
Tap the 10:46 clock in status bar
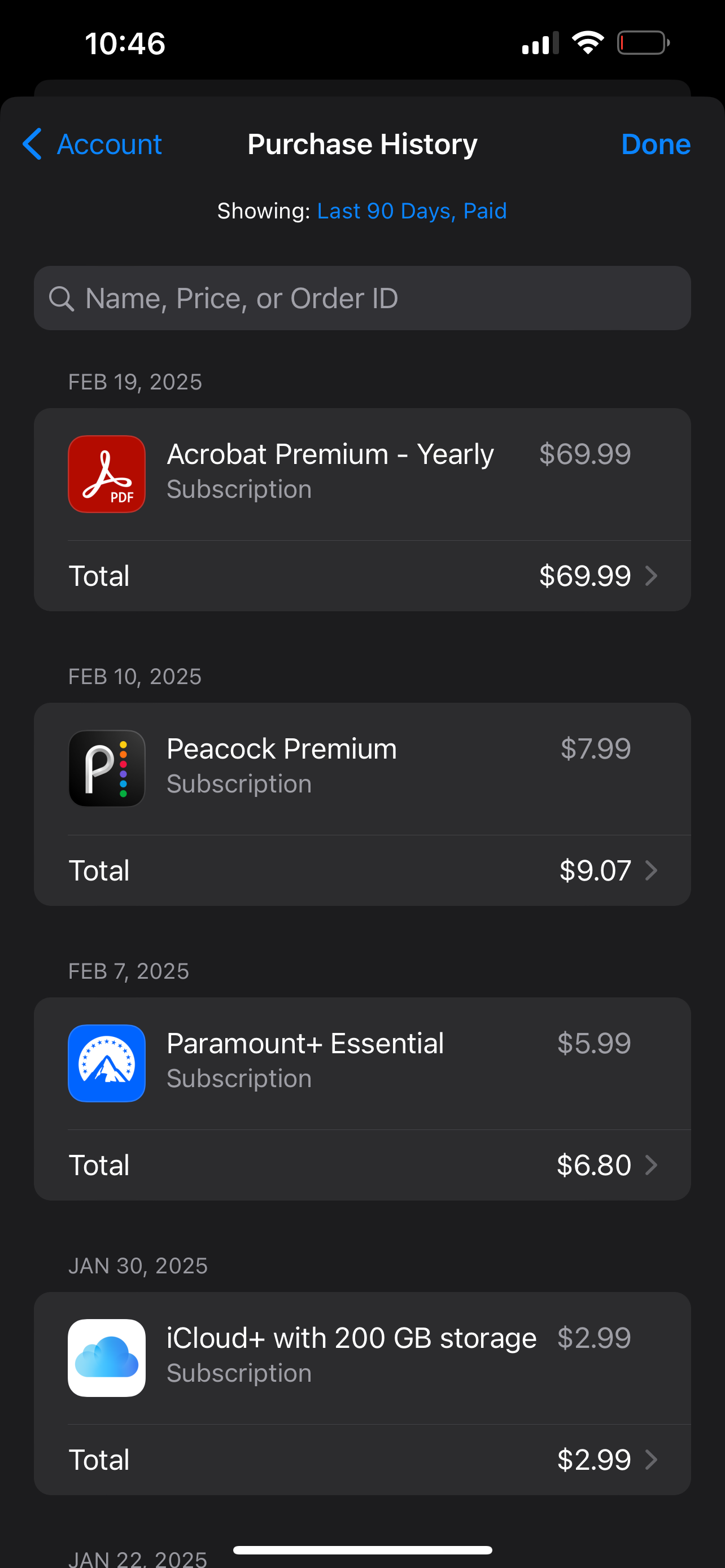tap(124, 42)
